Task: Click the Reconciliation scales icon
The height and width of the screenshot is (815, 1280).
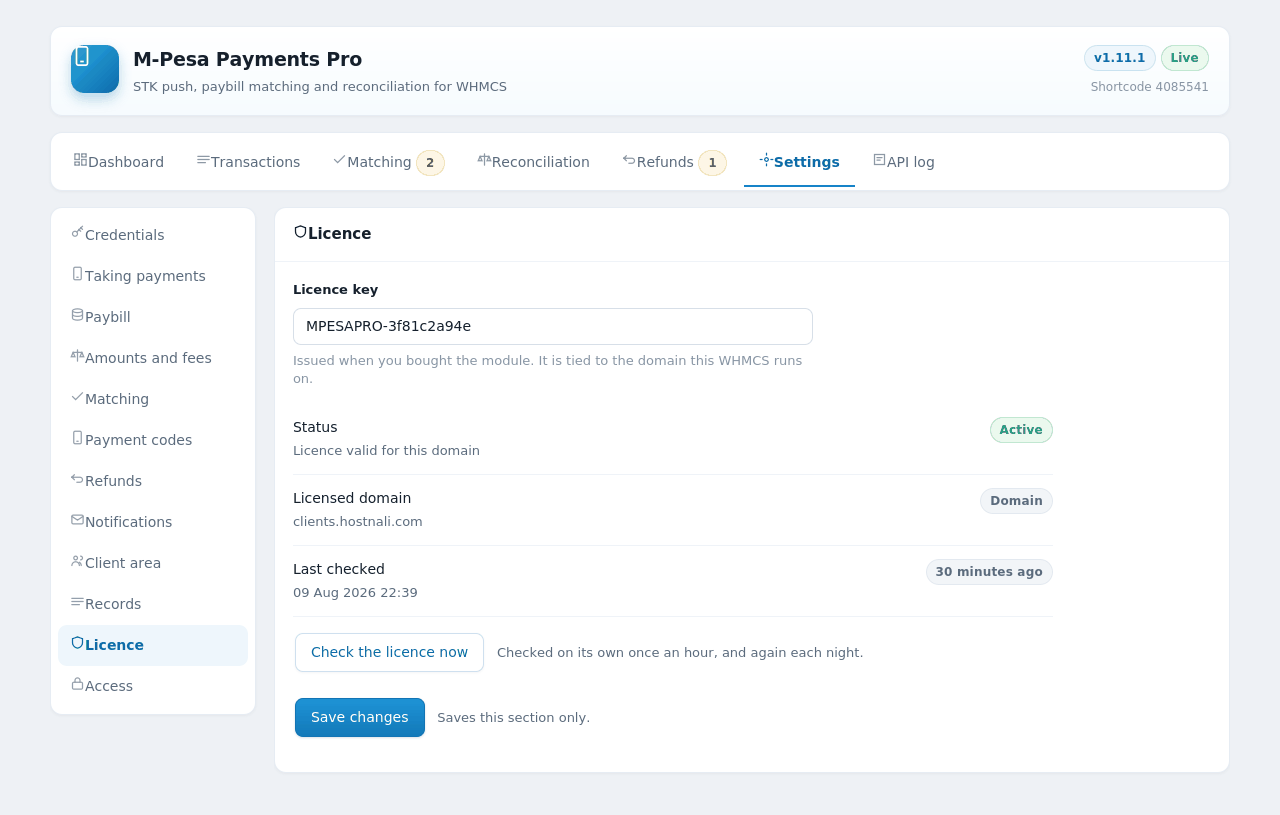Action: [x=484, y=159]
